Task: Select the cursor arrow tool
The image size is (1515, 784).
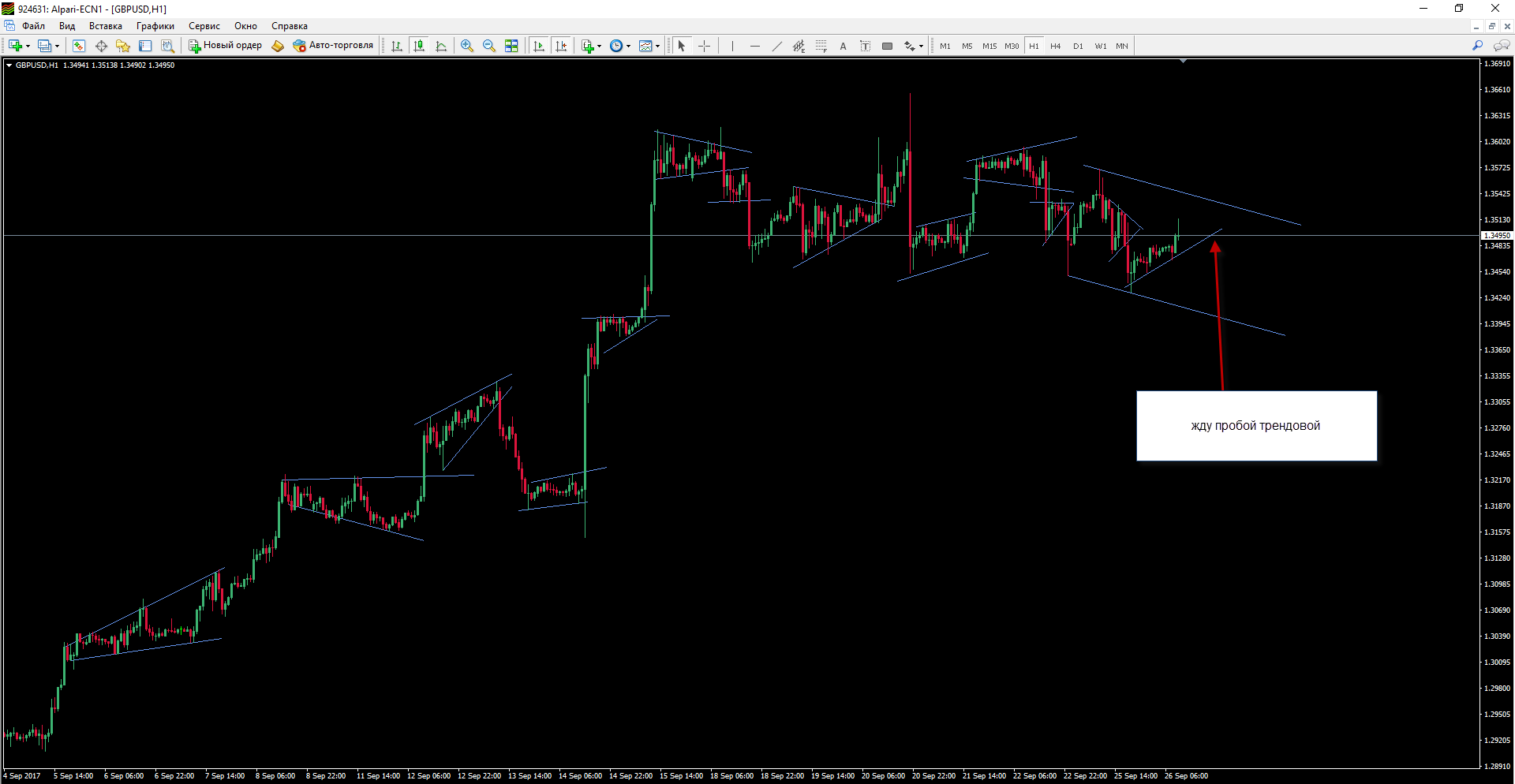Action: (682, 46)
